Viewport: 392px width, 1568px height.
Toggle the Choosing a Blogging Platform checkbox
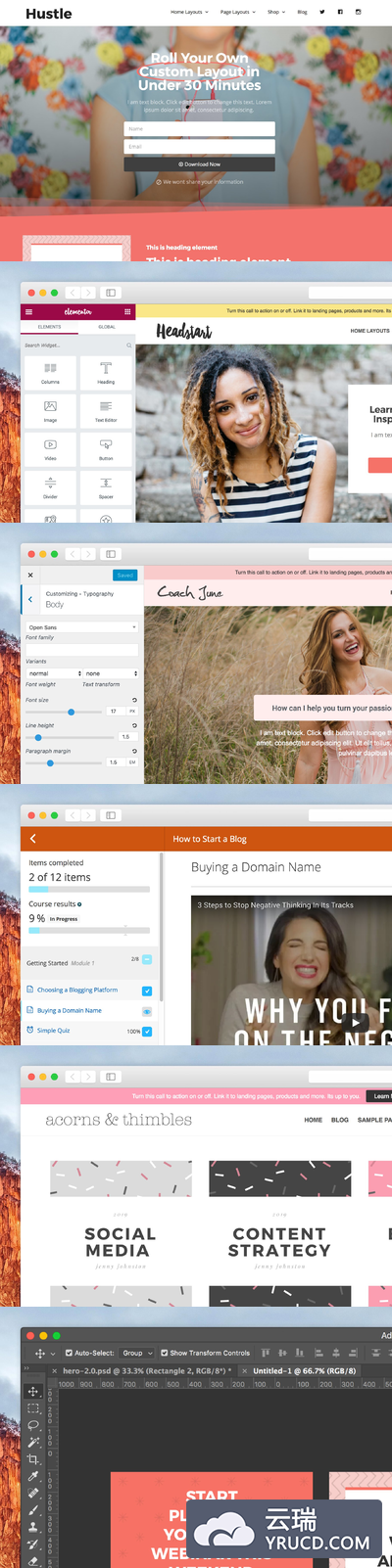(147, 991)
